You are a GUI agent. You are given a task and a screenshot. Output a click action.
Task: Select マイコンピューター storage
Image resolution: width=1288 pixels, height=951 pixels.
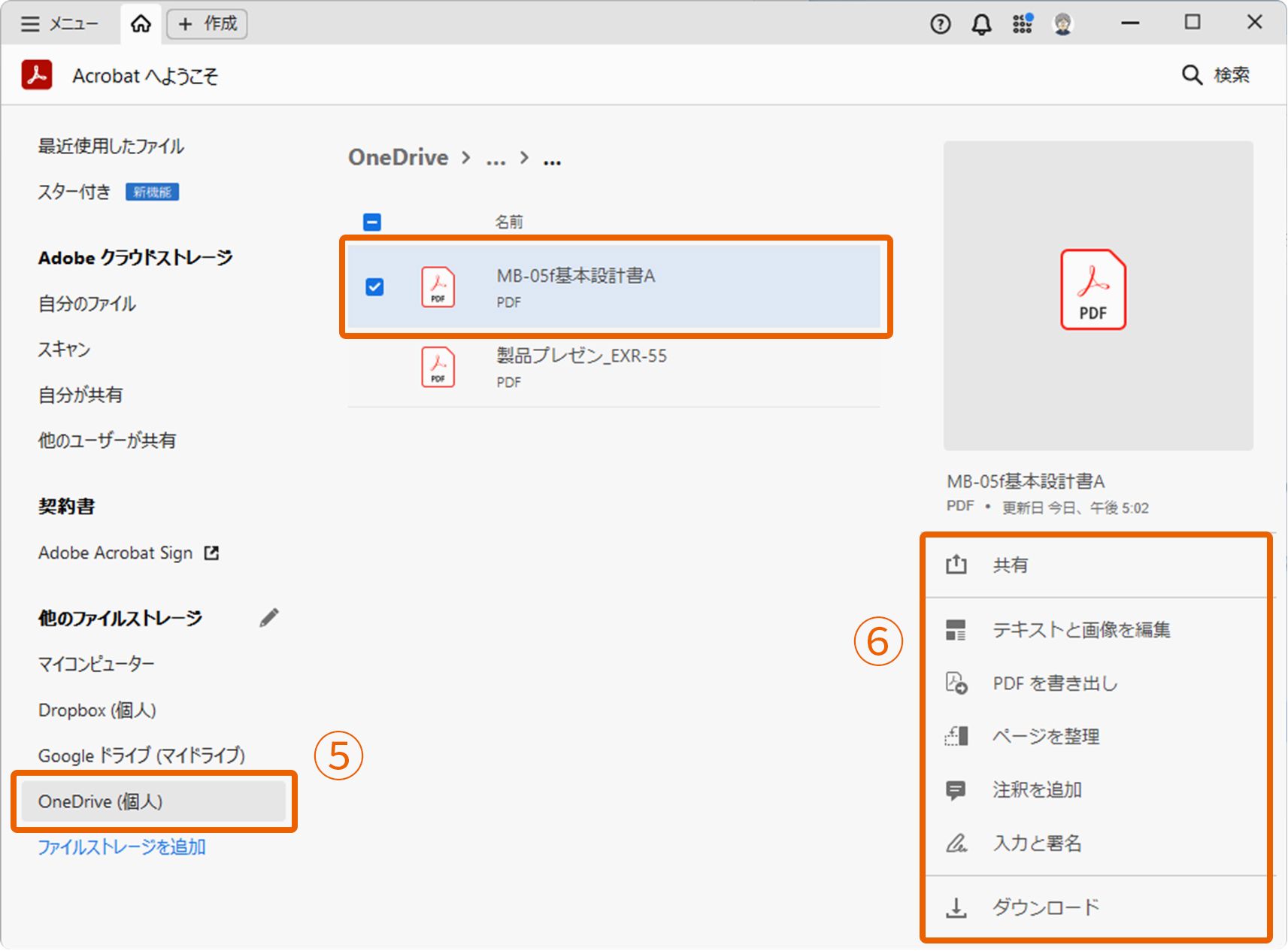tap(96, 665)
